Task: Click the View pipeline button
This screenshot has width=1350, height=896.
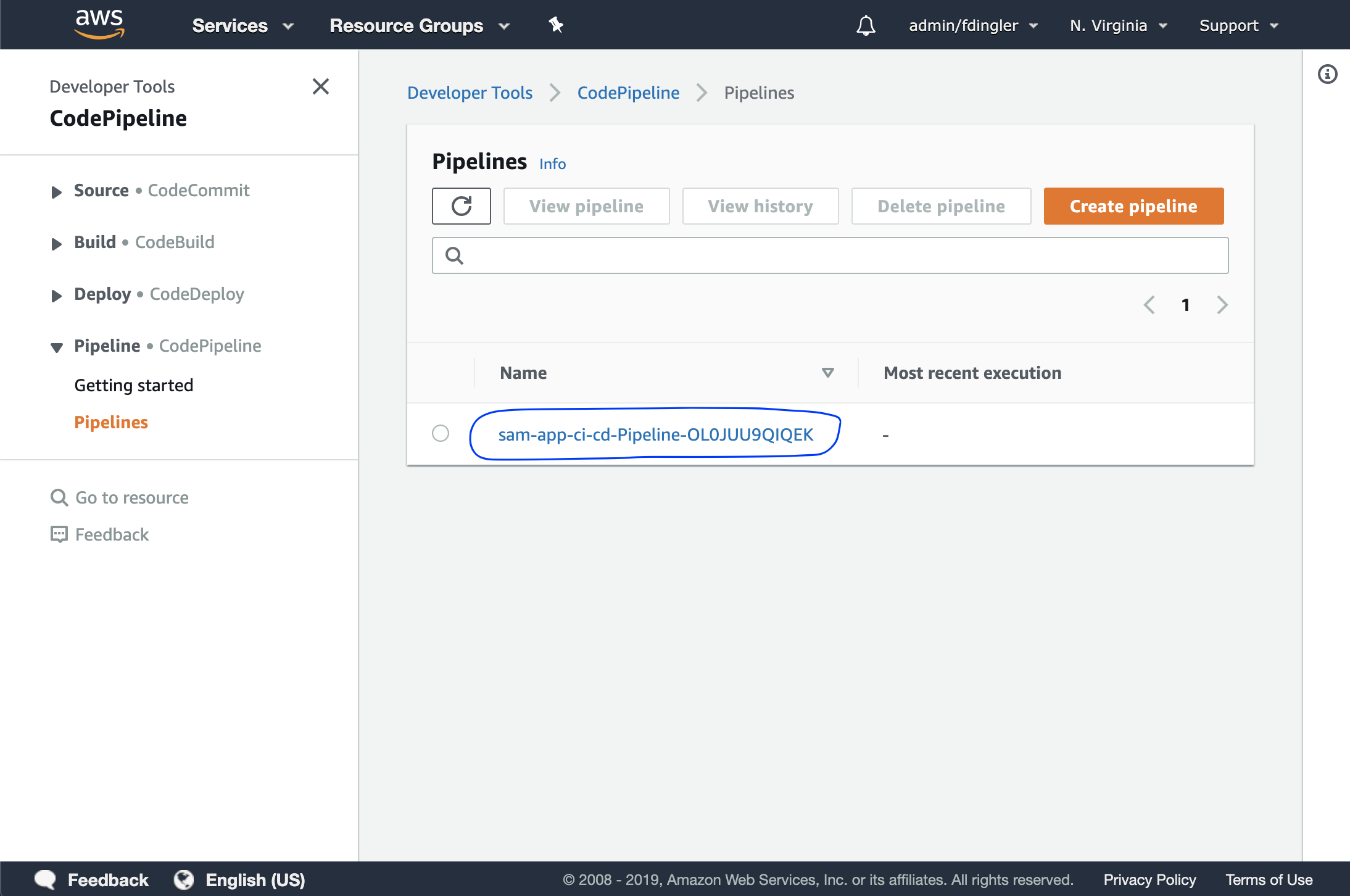Action: click(x=586, y=206)
